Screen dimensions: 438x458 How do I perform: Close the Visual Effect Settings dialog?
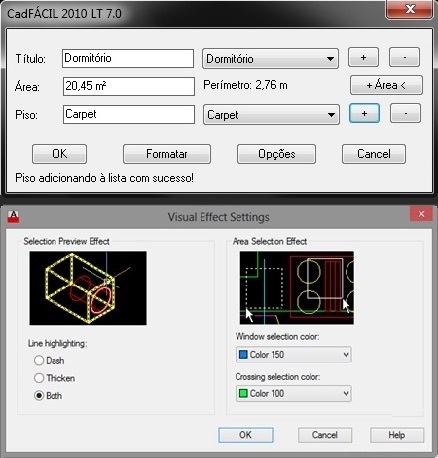421,214
